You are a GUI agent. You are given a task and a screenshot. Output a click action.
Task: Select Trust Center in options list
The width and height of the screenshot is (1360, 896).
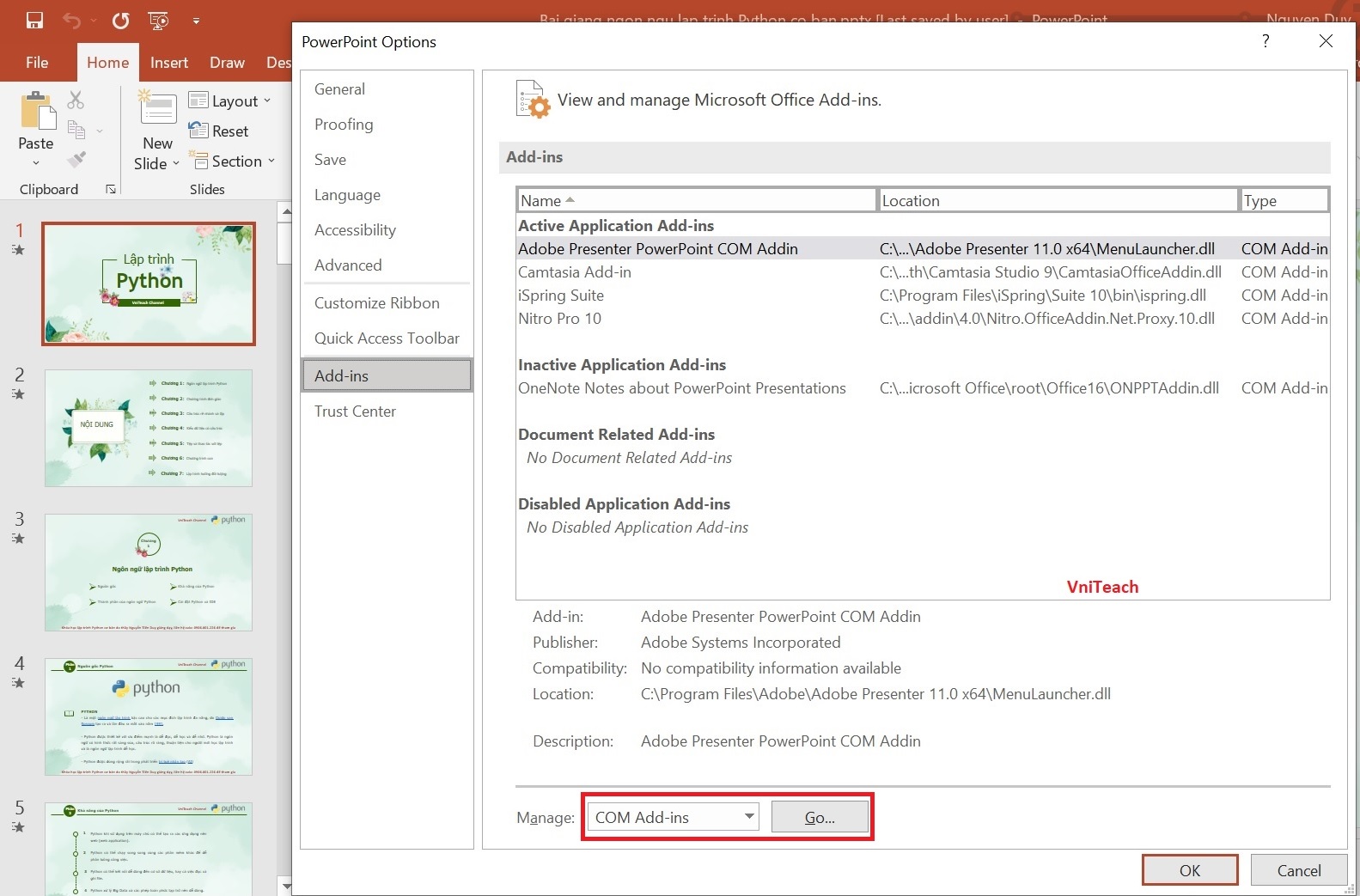pos(355,411)
